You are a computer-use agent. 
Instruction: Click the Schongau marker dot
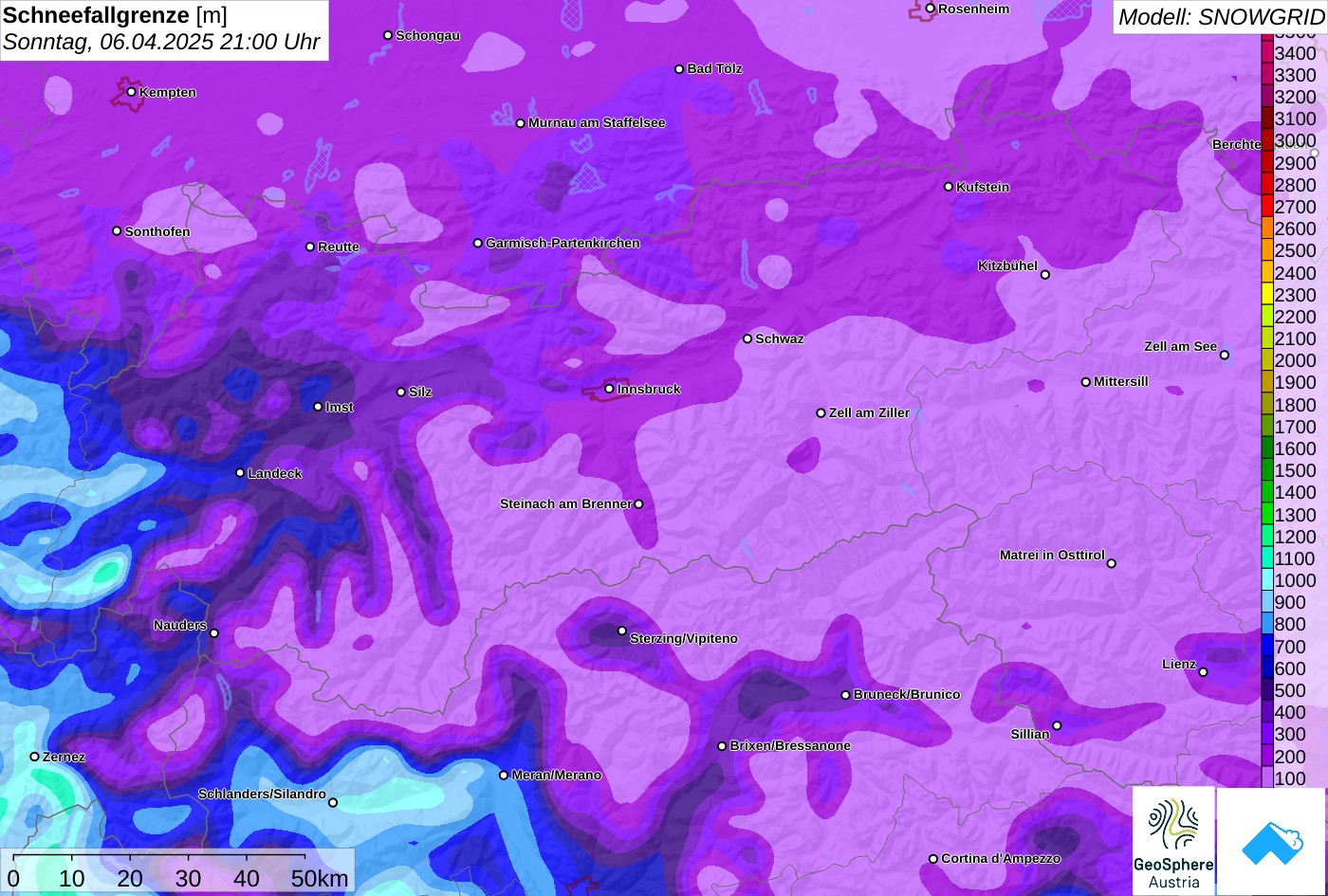387,35
